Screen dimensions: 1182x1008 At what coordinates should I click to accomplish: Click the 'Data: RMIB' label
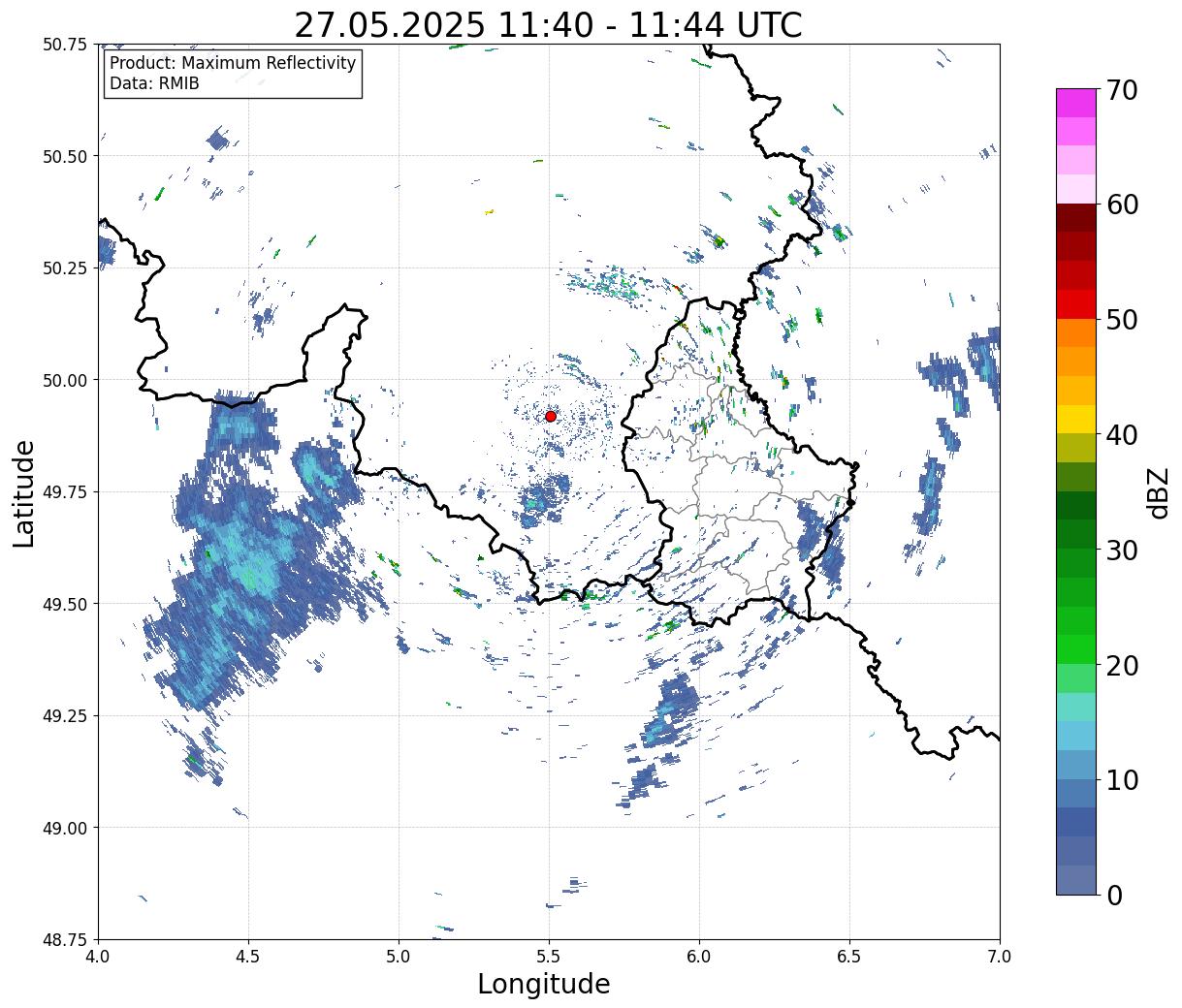[x=154, y=84]
